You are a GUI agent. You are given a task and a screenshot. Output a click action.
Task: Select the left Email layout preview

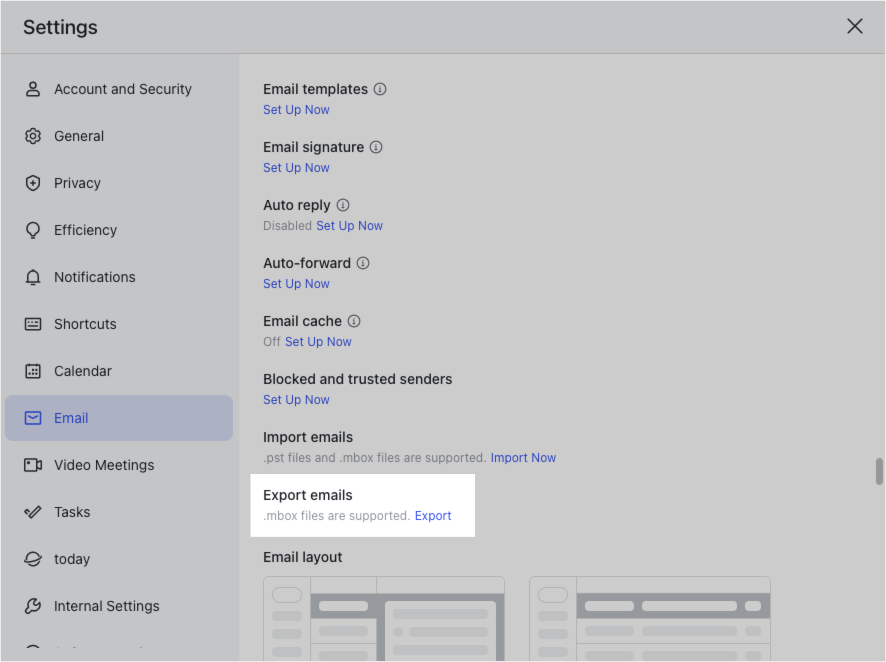click(384, 618)
